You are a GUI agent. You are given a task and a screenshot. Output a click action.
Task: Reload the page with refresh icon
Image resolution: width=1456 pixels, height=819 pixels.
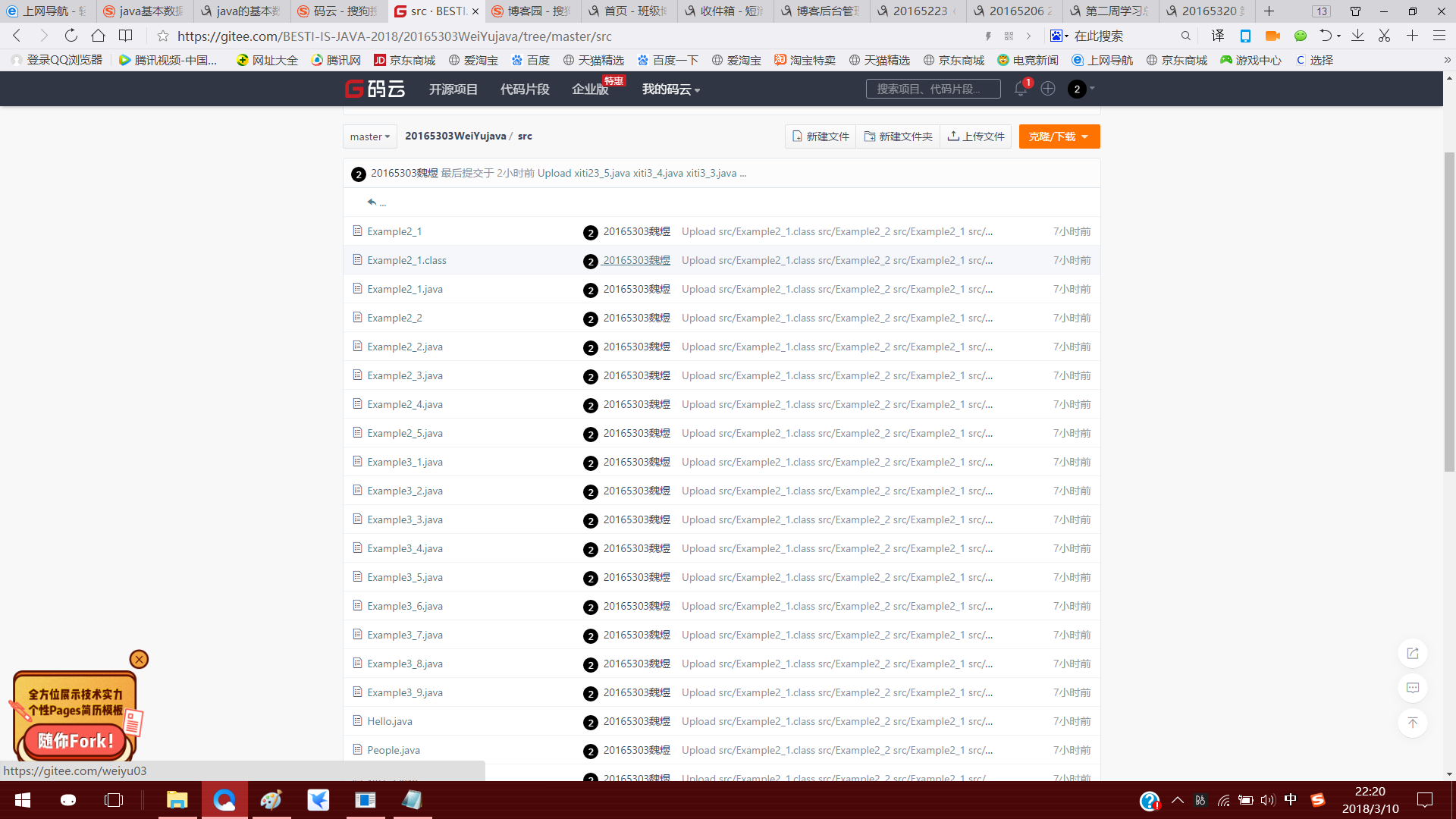pos(71,36)
